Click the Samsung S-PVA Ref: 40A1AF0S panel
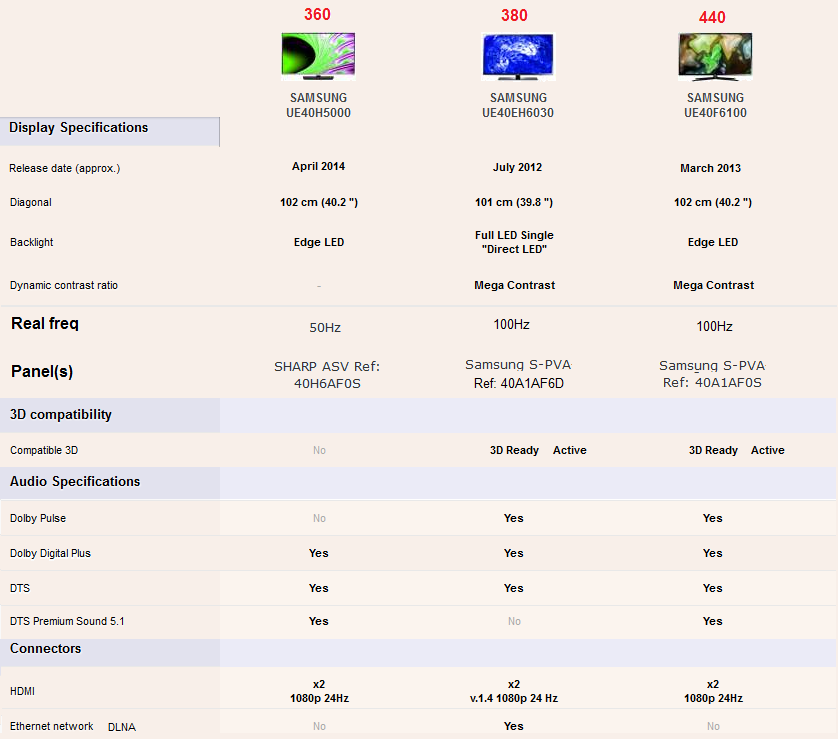Viewport: 838px width, 739px height. 712,374
